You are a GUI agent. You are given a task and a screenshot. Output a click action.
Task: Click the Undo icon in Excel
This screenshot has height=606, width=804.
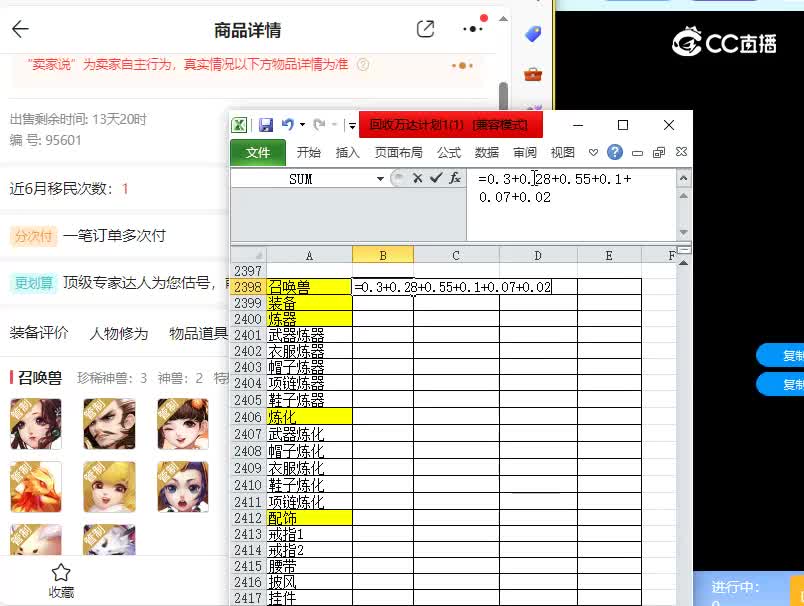click(x=288, y=124)
